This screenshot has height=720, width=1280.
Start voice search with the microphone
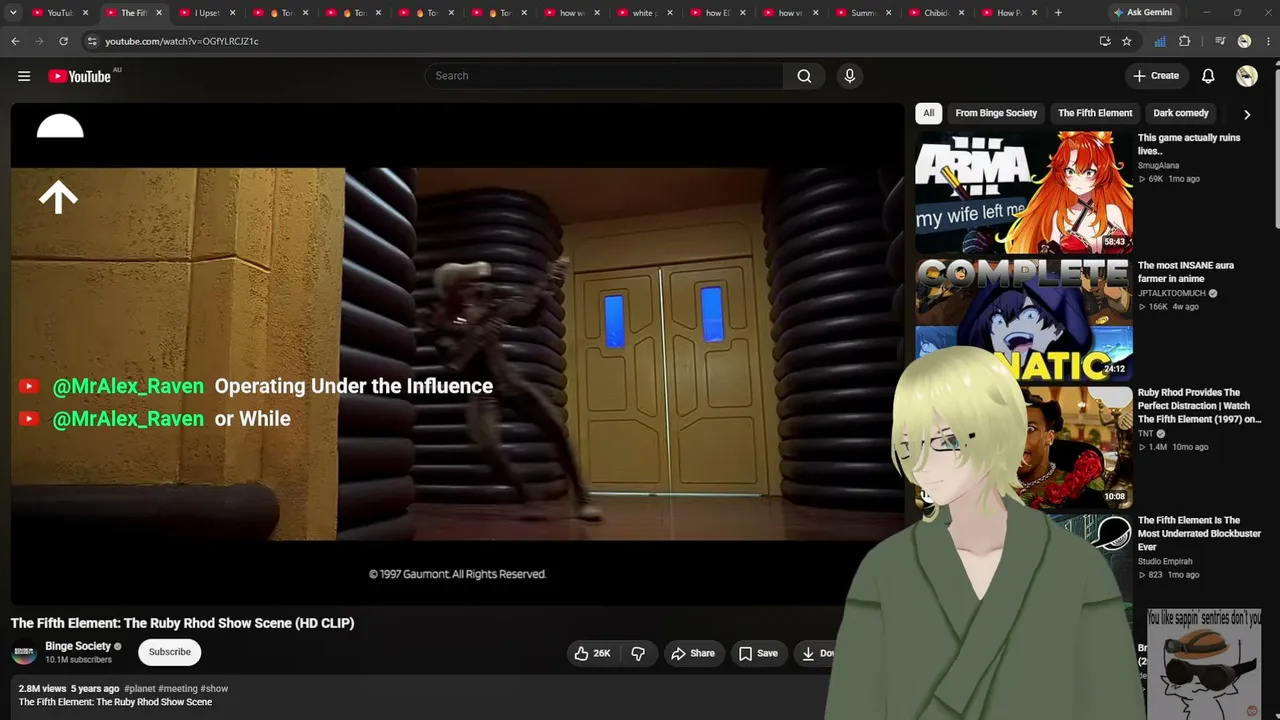[850, 76]
